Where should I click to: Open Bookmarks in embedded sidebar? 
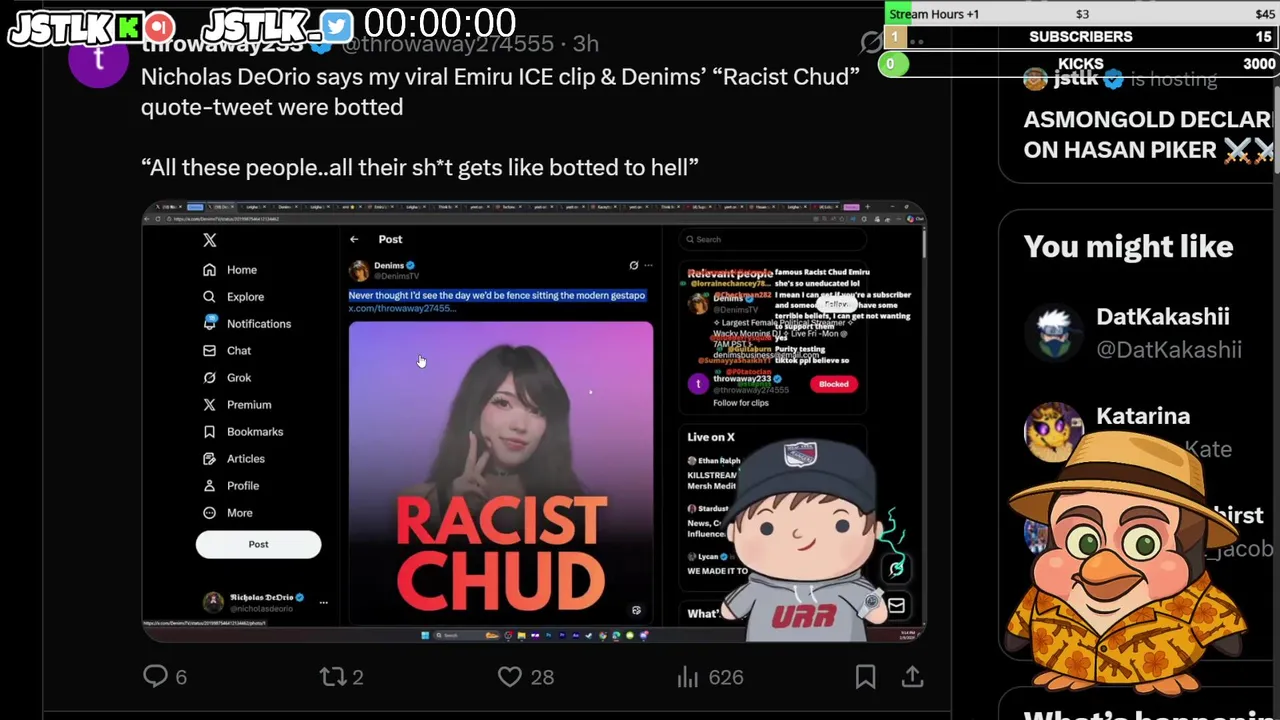pyautogui.click(x=243, y=432)
